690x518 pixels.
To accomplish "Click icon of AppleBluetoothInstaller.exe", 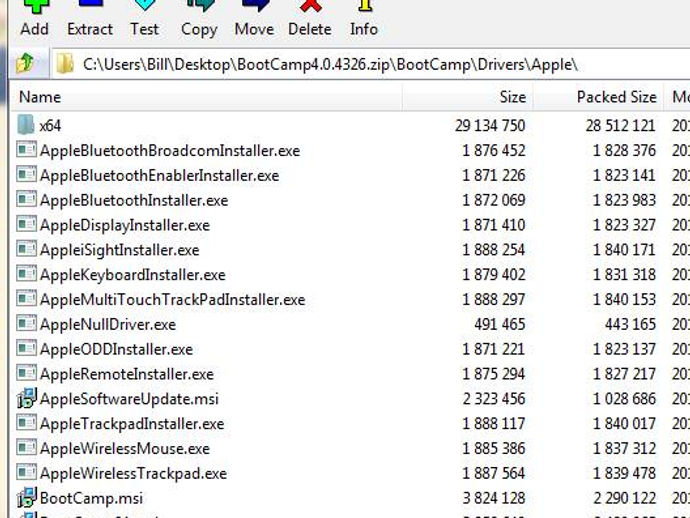I will coord(26,199).
